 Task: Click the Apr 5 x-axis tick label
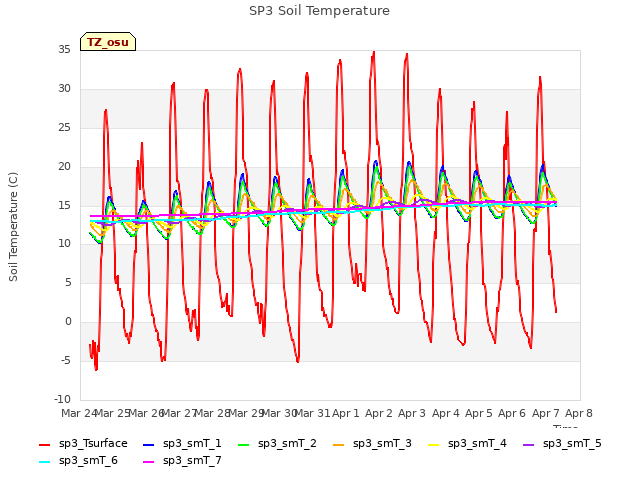[x=479, y=413]
